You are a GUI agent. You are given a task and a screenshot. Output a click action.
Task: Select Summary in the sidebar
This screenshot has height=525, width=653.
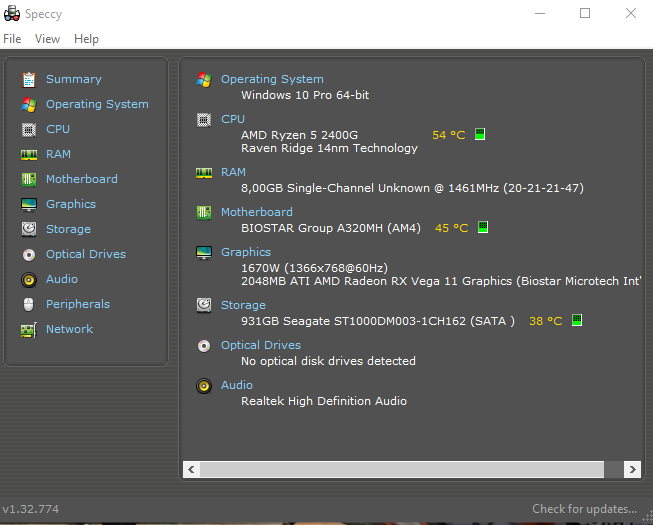click(74, 79)
